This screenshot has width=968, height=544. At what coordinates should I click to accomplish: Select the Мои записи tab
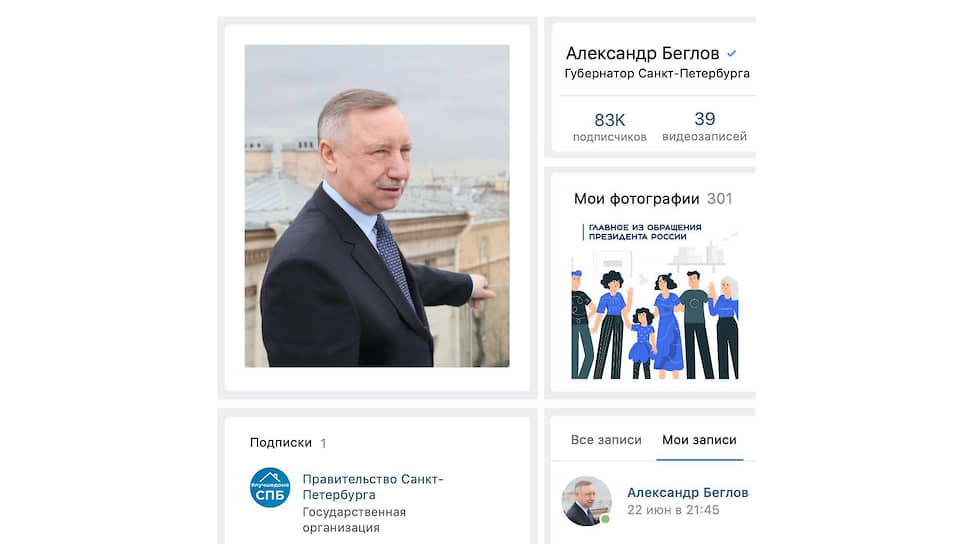tap(699, 440)
